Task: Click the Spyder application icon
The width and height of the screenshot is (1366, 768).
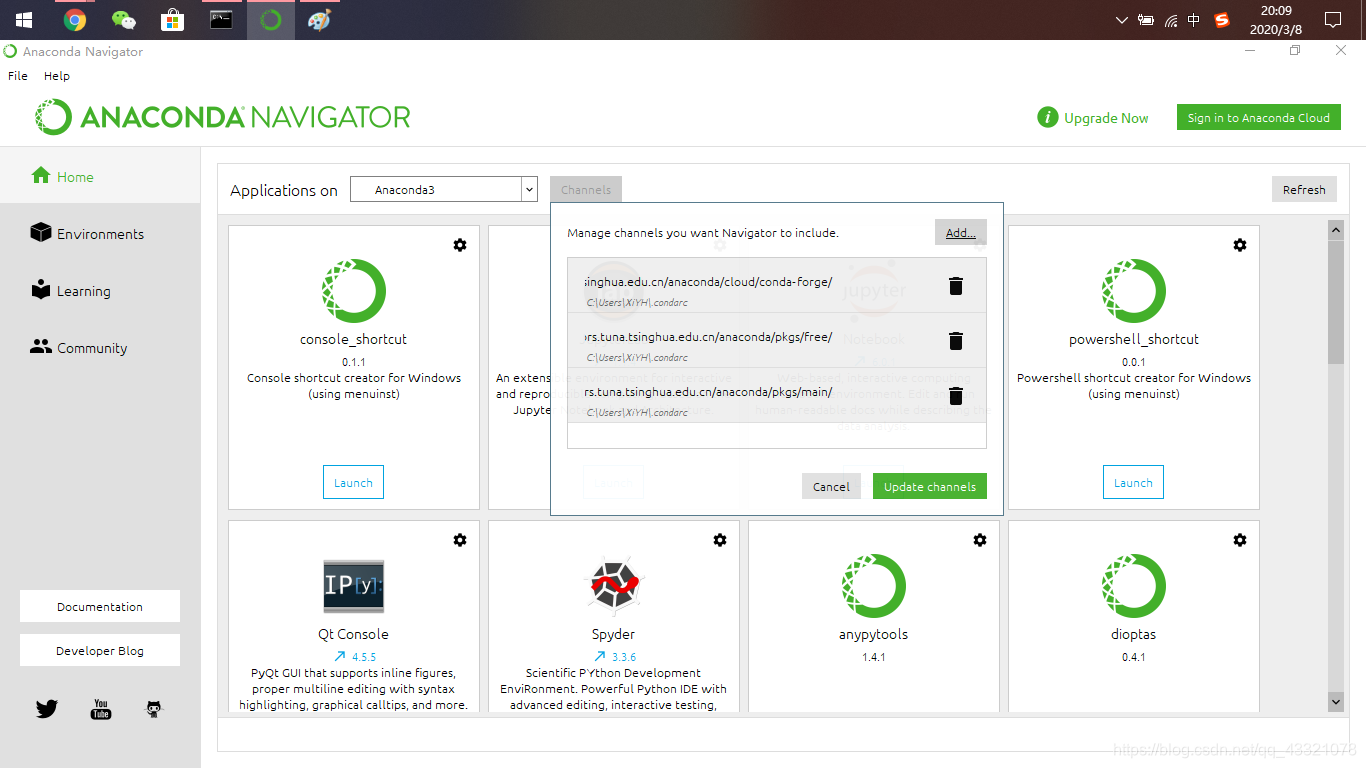Action: (x=614, y=586)
